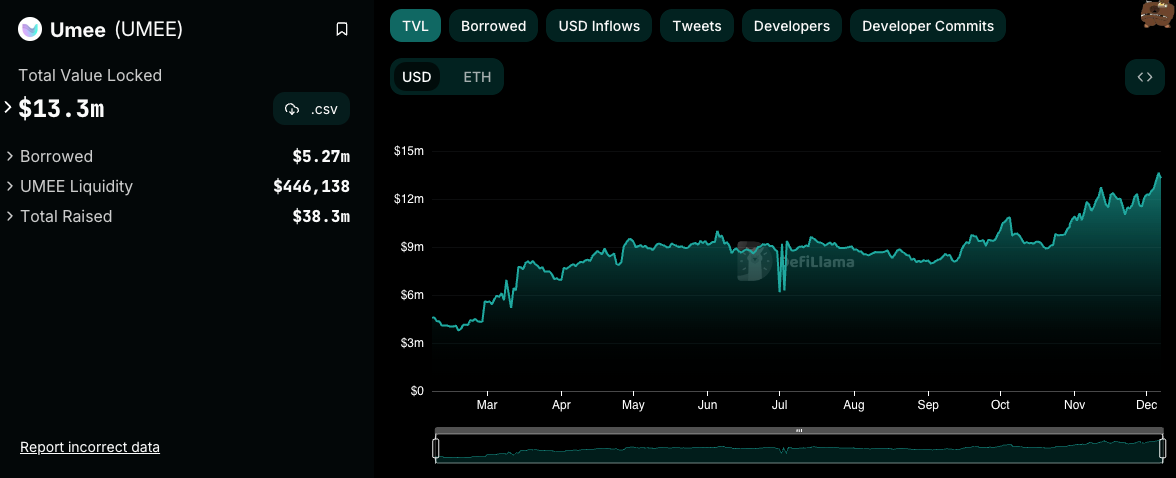Grab the right range slider handle
This screenshot has width=1176, height=478.
(x=1163, y=449)
